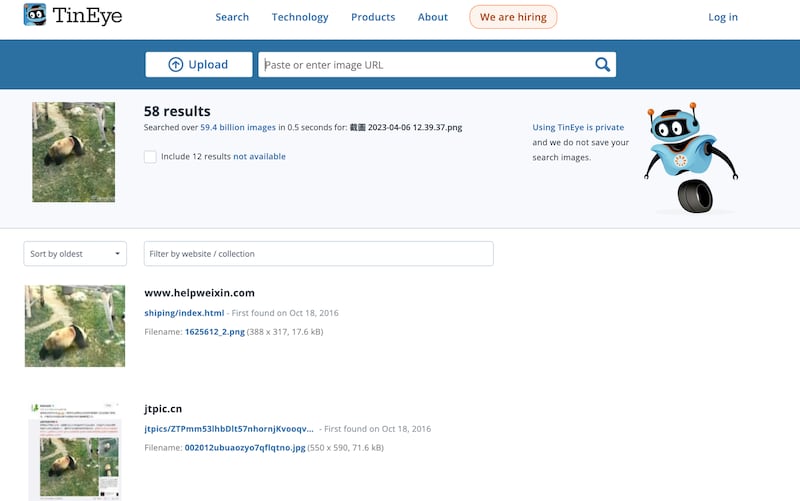The width and height of the screenshot is (800, 501).
Task: Click the TinEye wordmark text
Action: [x=87, y=15]
